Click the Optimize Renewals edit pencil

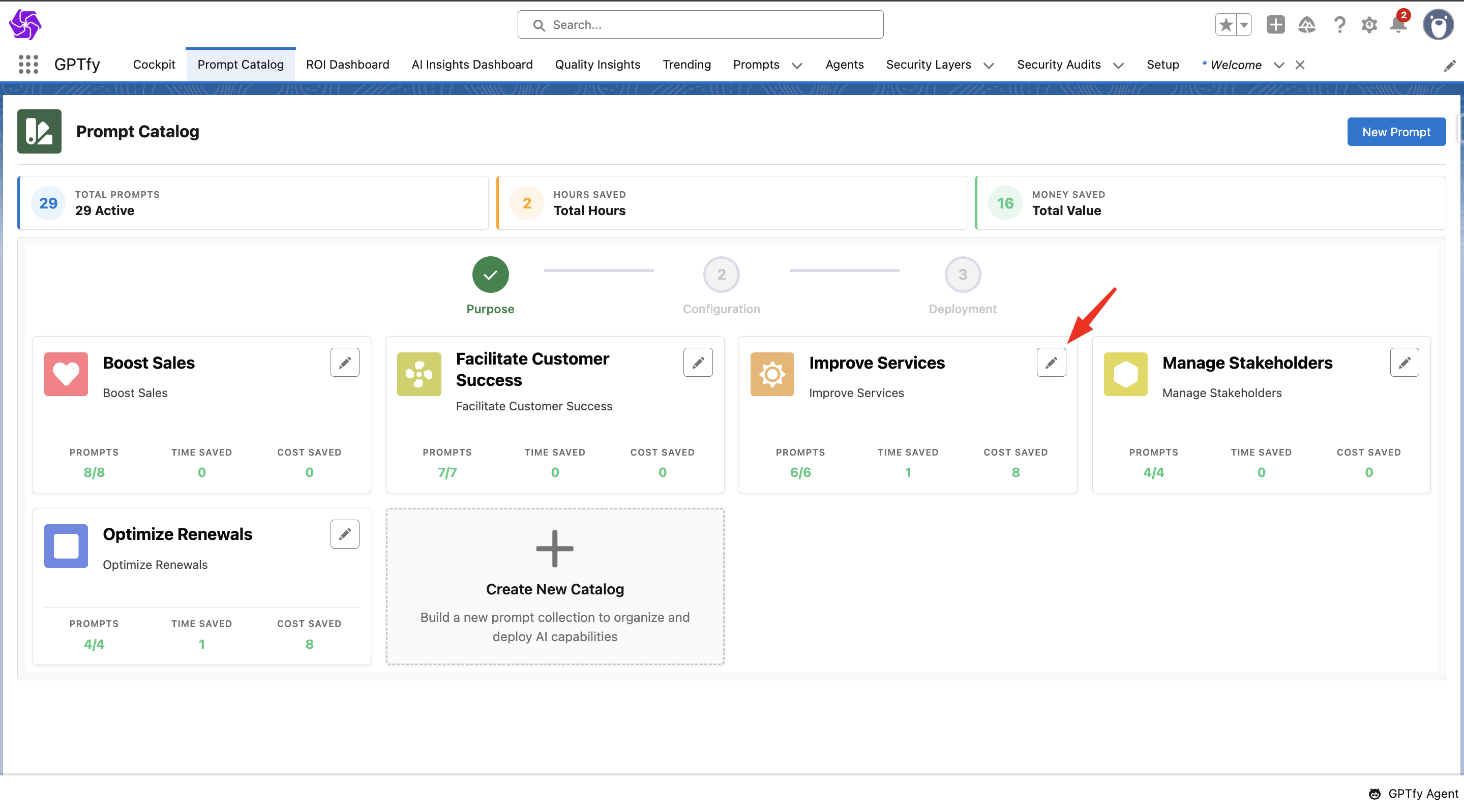click(x=344, y=533)
